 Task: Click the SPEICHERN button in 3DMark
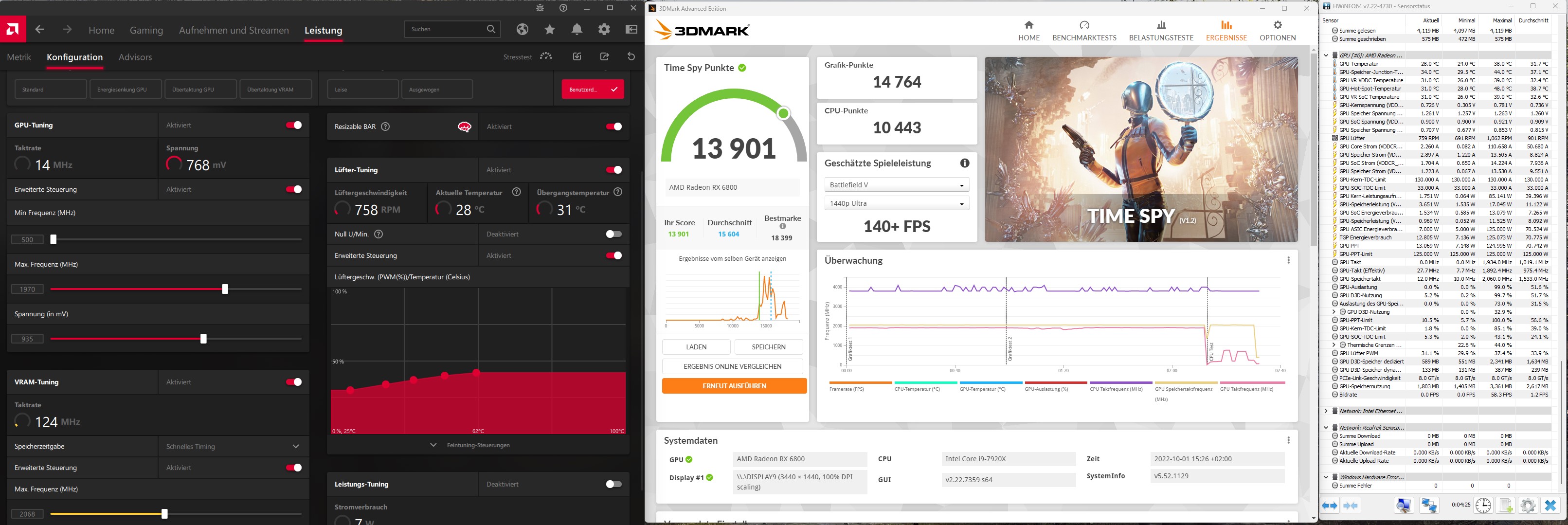click(769, 347)
